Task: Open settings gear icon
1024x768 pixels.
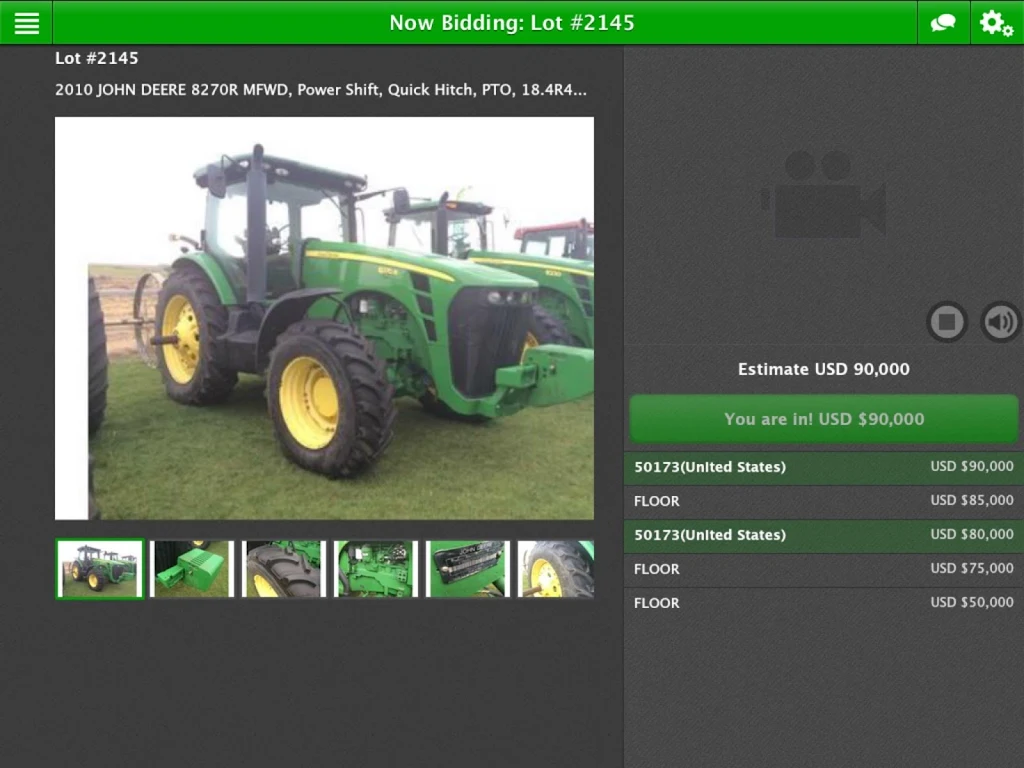Action: point(997,23)
